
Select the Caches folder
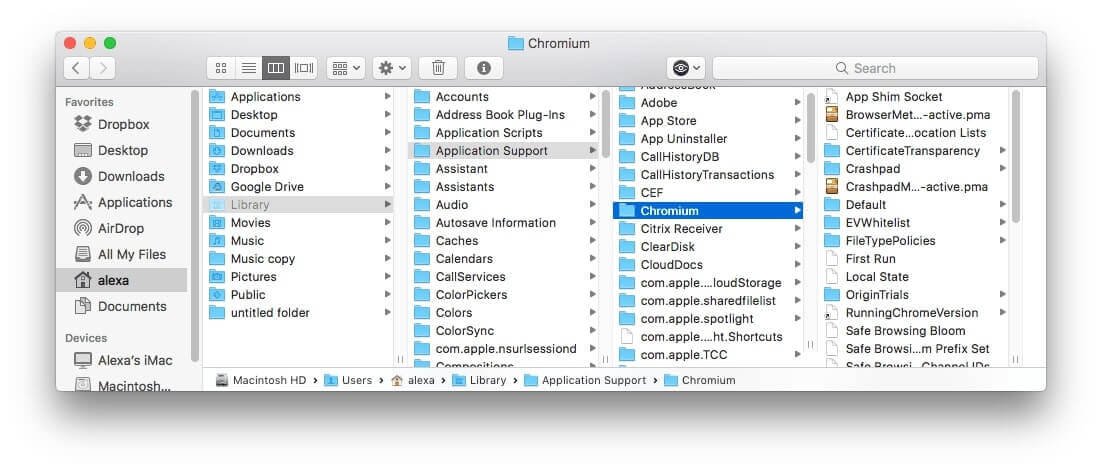503,240
